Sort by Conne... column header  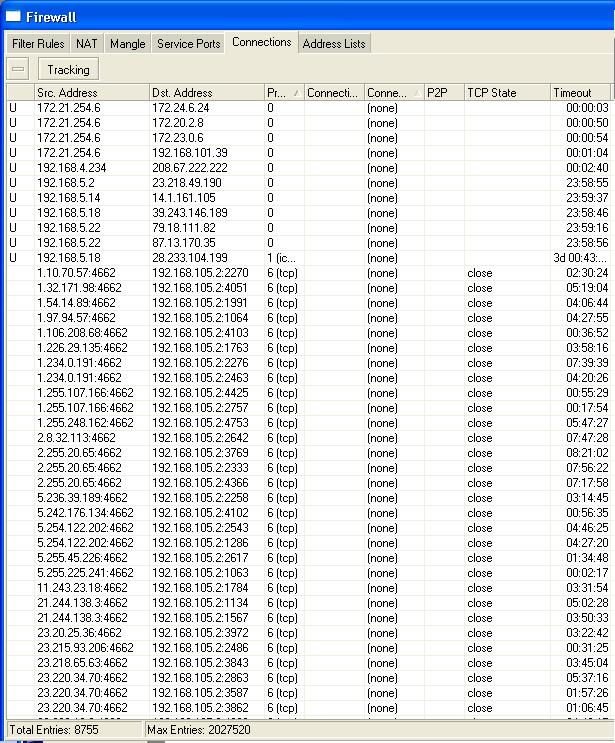[394, 92]
